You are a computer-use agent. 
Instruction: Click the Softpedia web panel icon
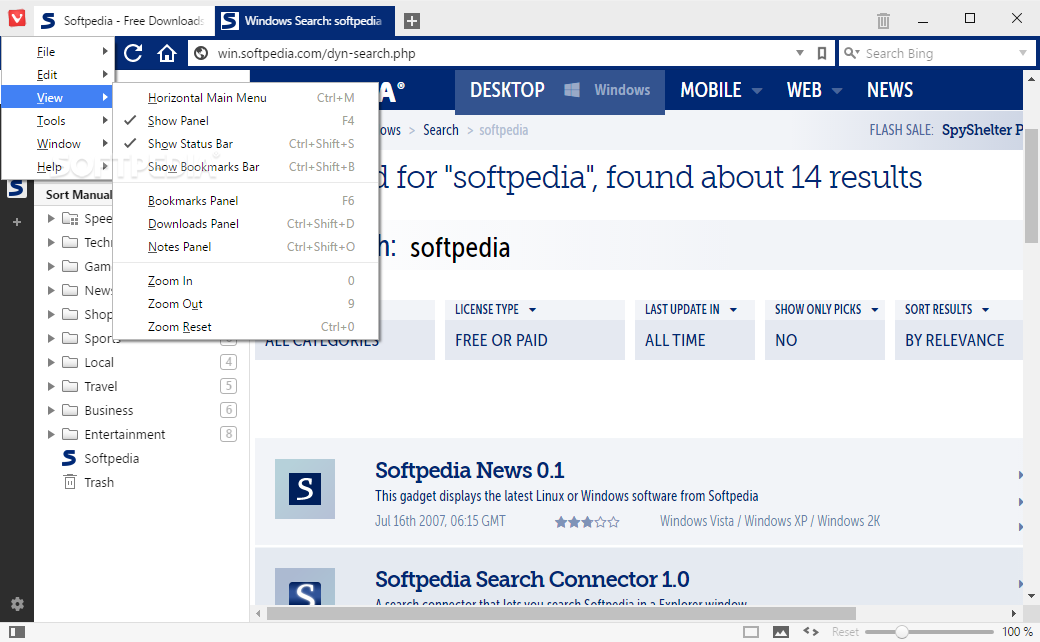coord(17,189)
